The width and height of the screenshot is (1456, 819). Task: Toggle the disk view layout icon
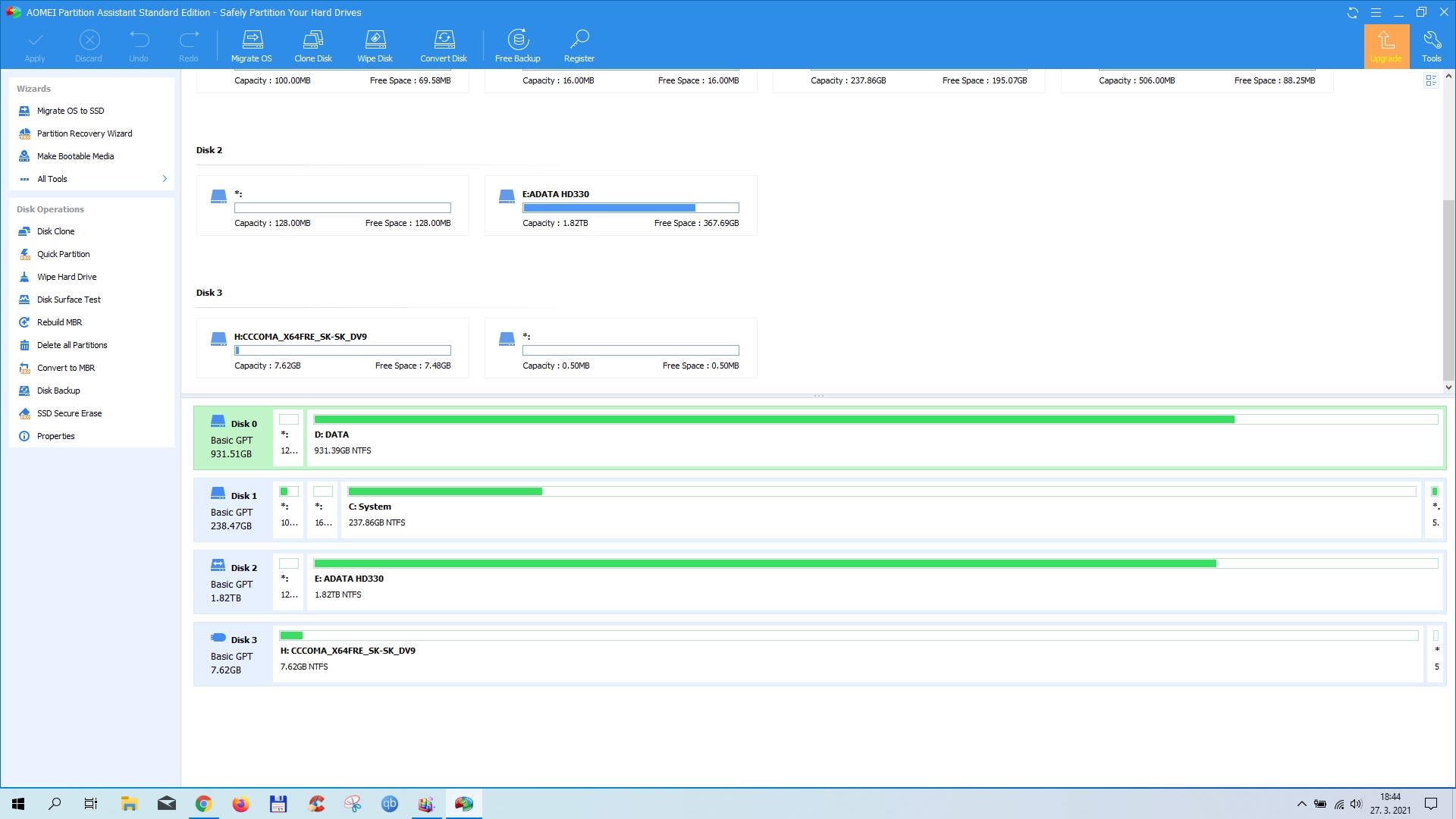[x=1431, y=80]
